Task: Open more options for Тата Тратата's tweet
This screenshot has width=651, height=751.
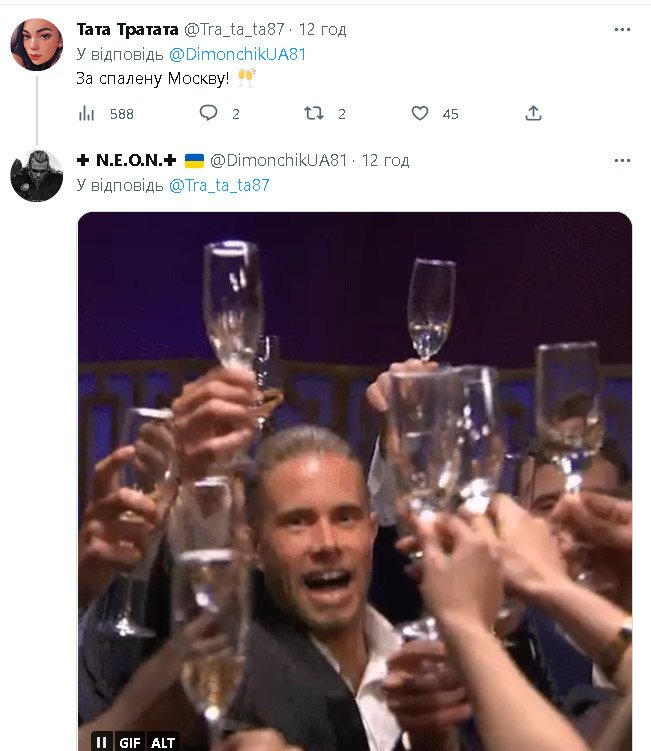Action: click(x=622, y=30)
